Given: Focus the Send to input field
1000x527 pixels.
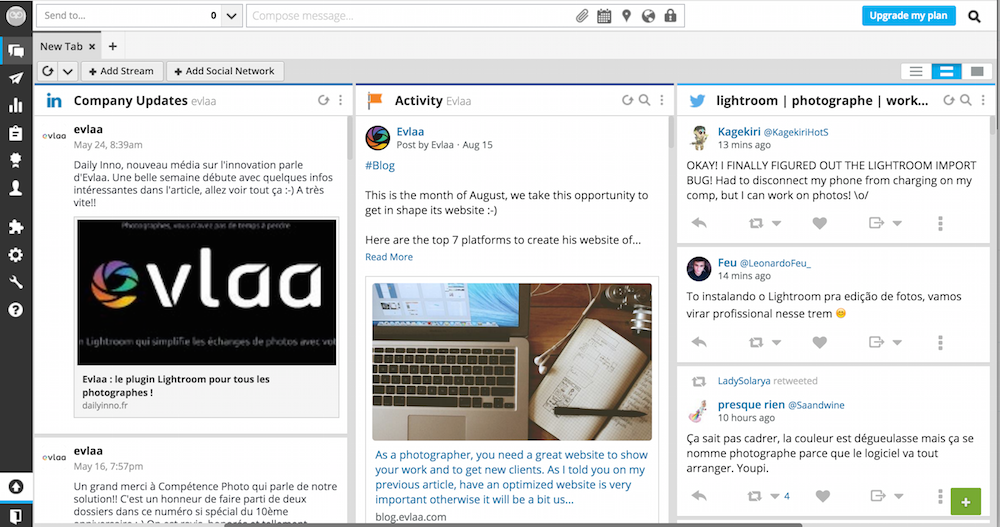Looking at the screenshot, I should click(121, 16).
